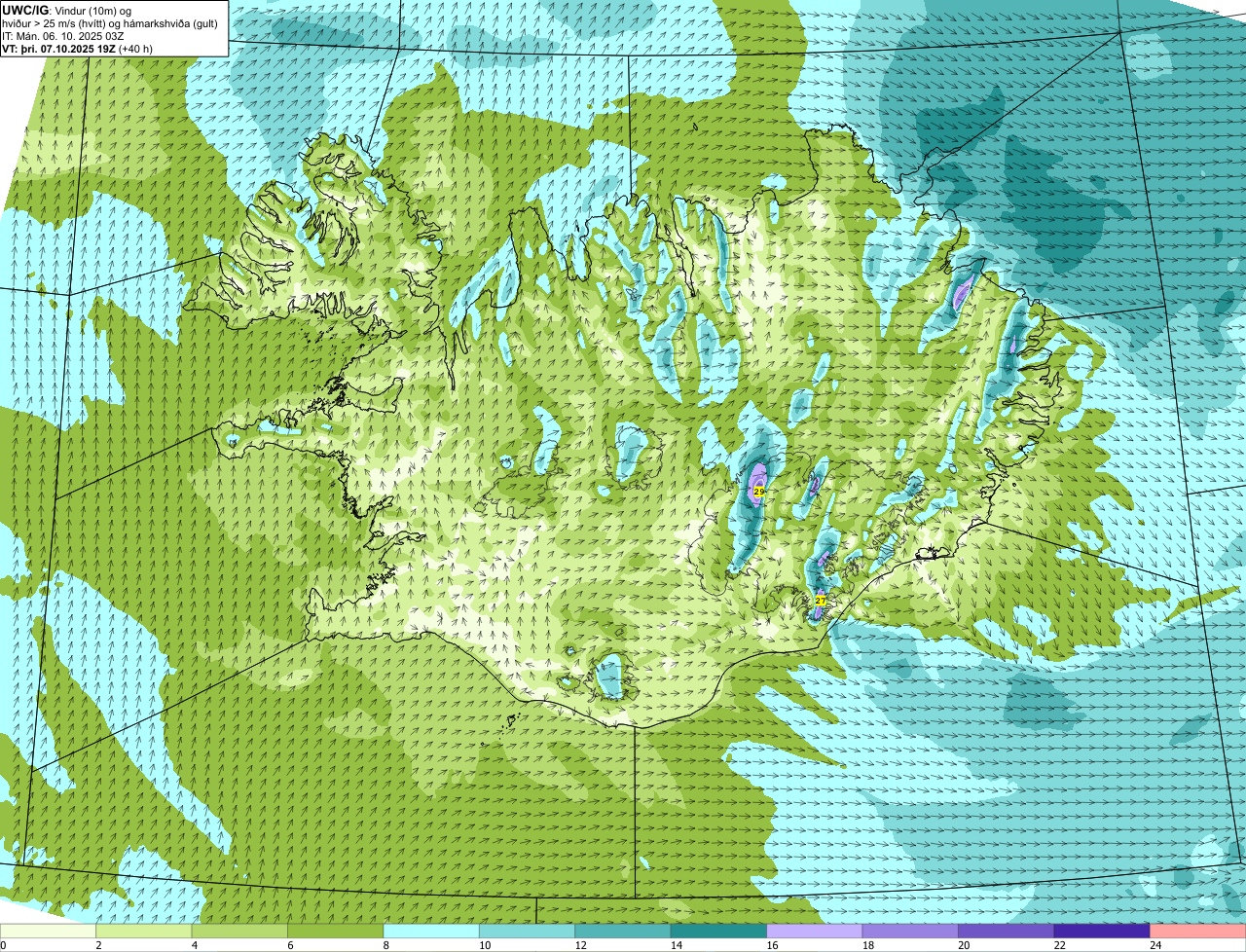1246x952 pixels.
Task: Click the color bar tick label '8'
Action: [x=385, y=945]
